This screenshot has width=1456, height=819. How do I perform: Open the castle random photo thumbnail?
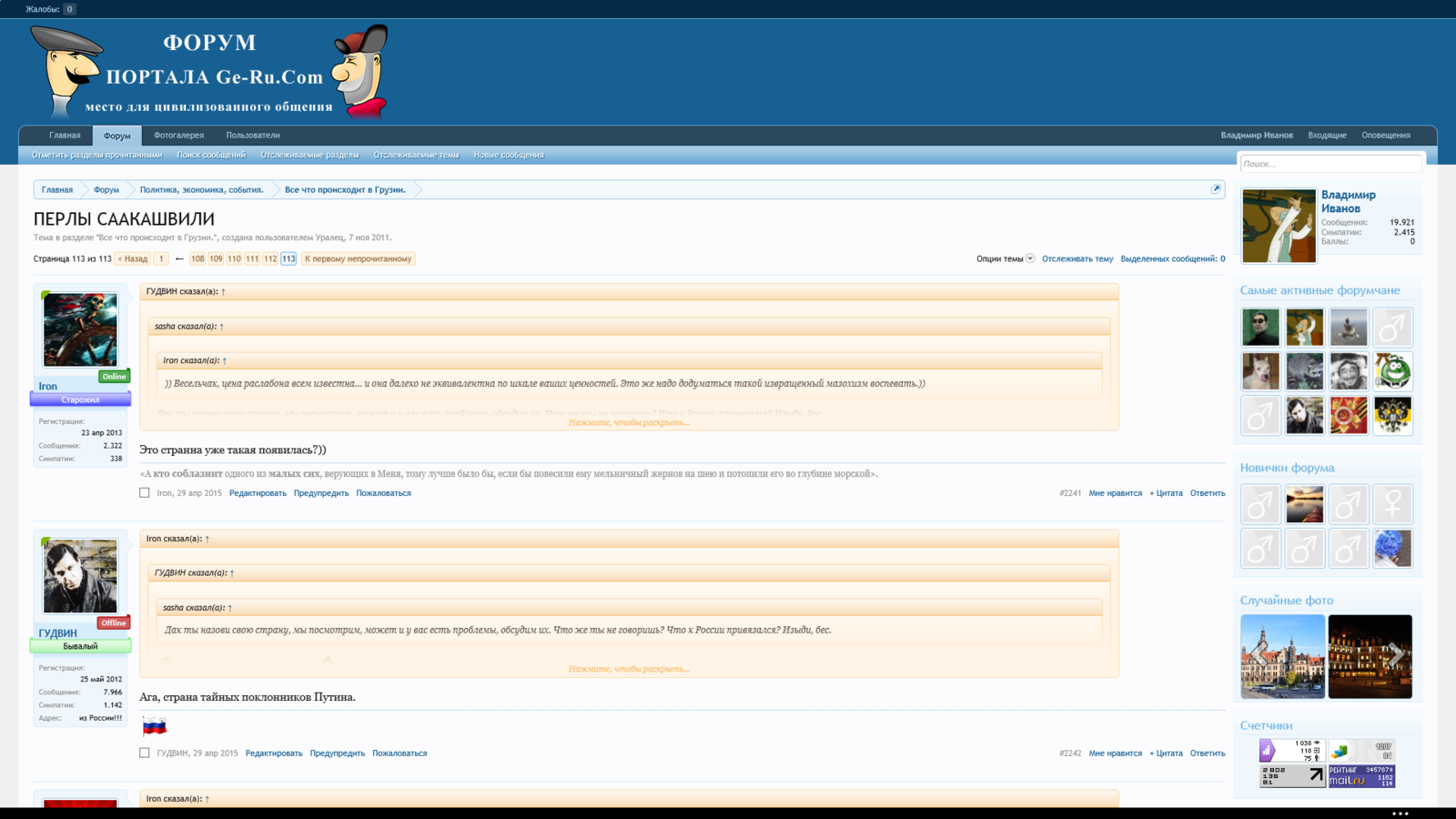(1282, 656)
